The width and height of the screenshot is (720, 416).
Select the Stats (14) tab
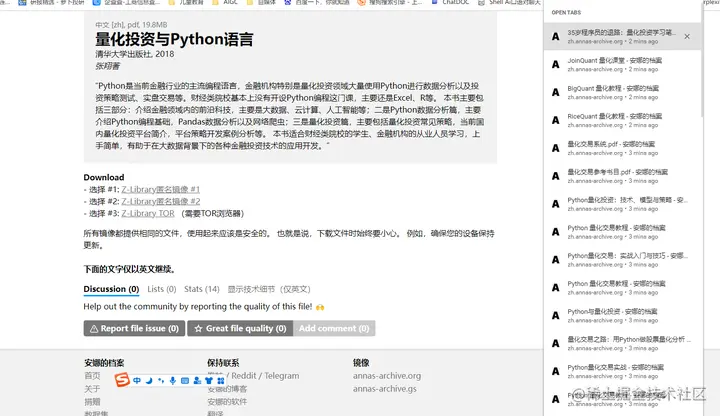pyautogui.click(x=202, y=289)
